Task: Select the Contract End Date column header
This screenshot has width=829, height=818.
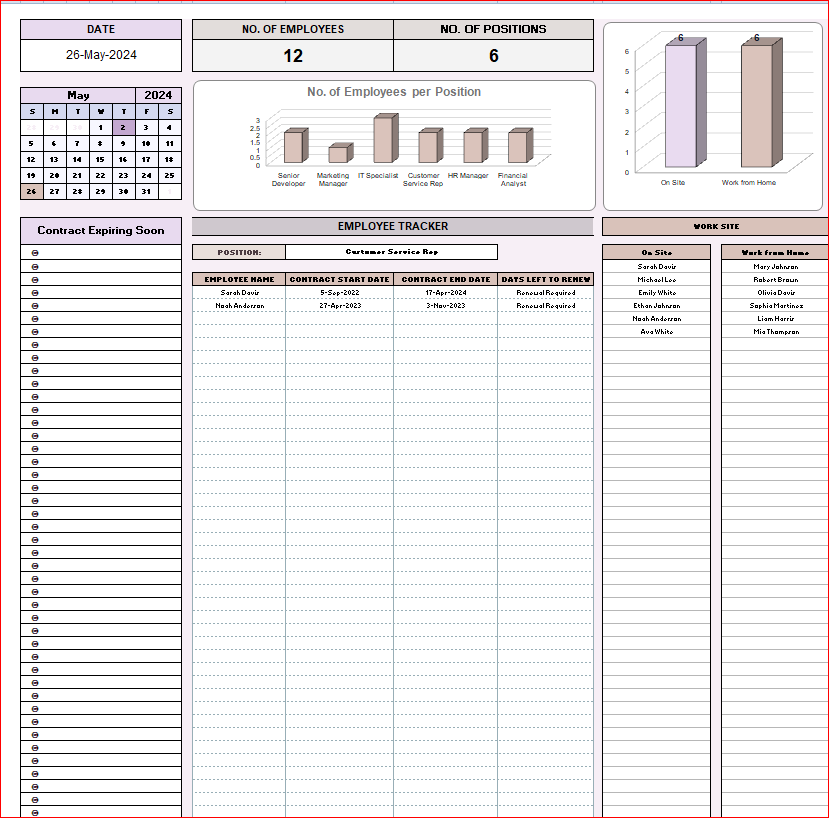Action: pyautogui.click(x=445, y=280)
